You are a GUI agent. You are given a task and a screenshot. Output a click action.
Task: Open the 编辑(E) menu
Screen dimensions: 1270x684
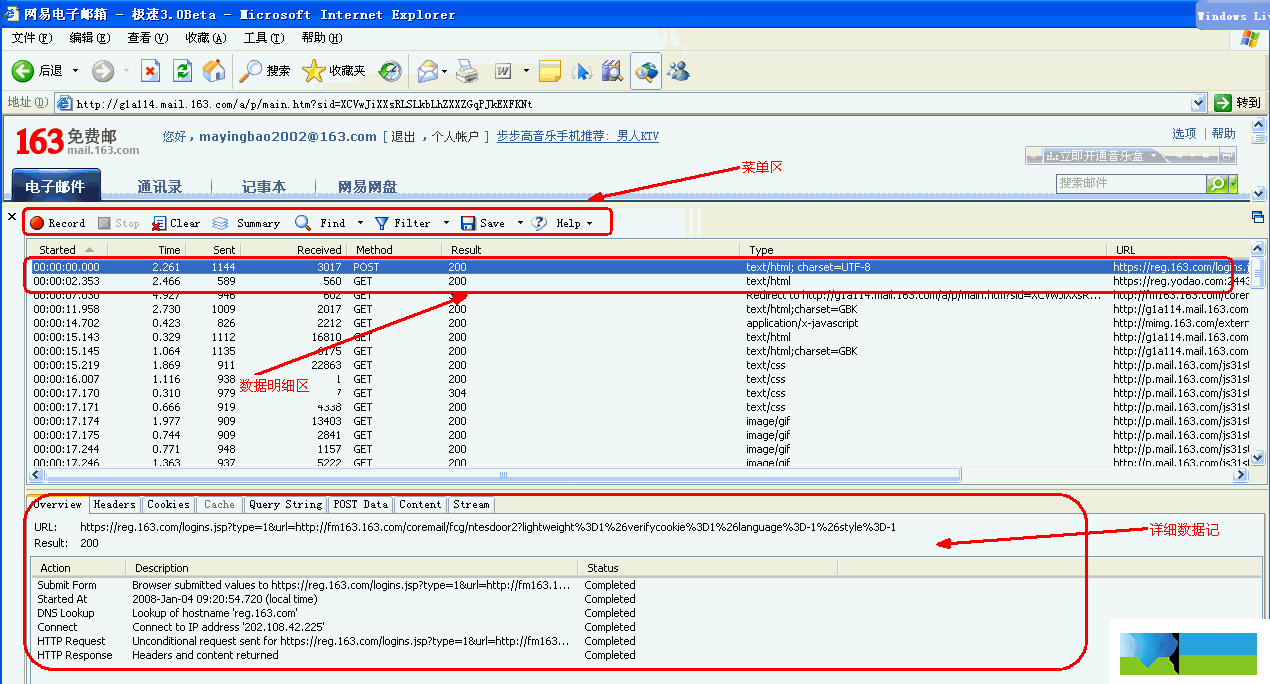tap(90, 38)
